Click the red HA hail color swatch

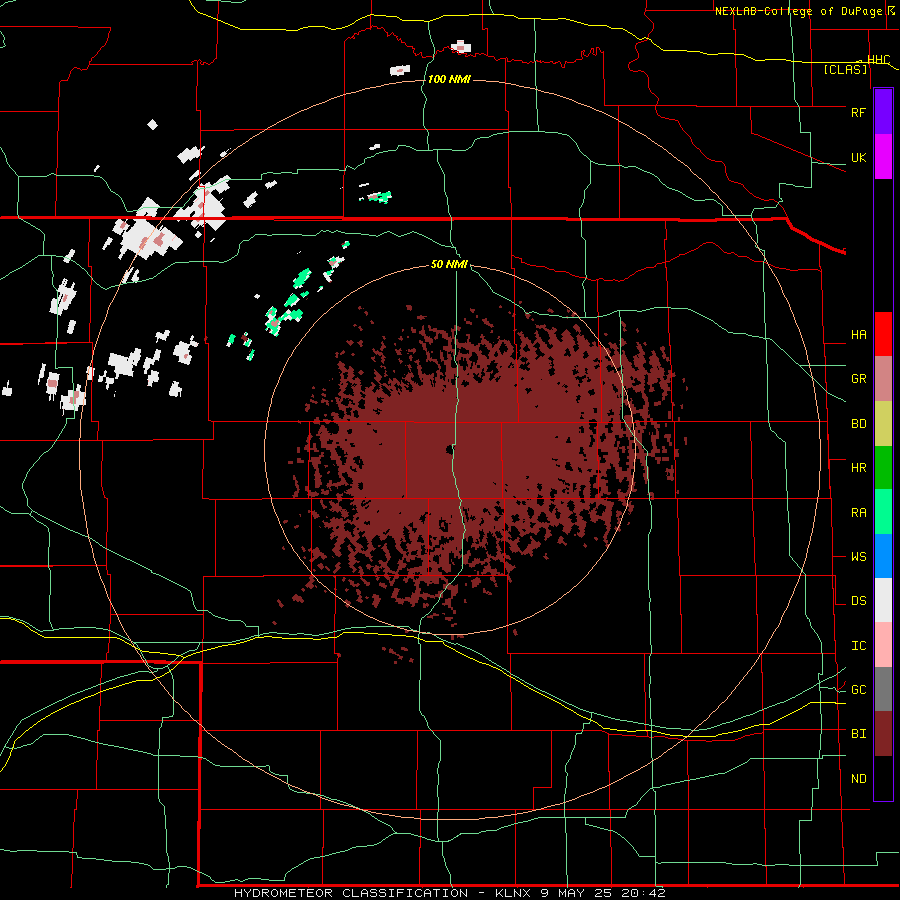(883, 334)
